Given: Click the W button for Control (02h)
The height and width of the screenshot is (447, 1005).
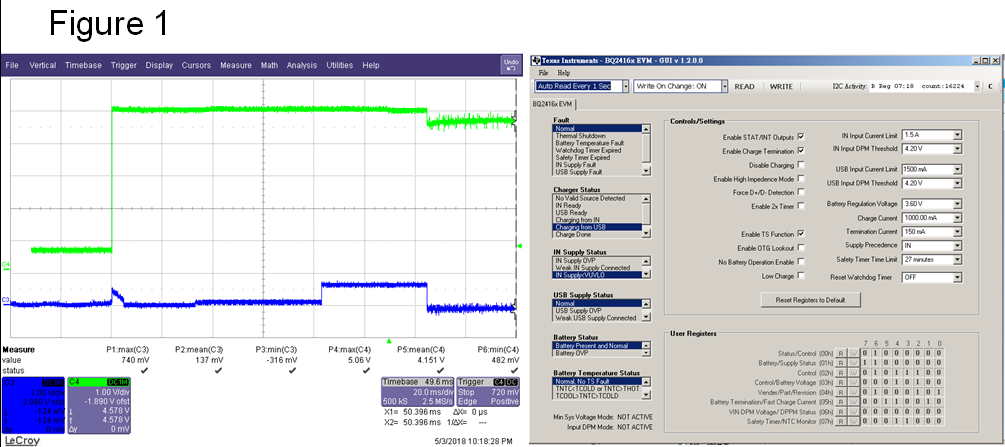Looking at the screenshot, I should pos(853,373).
